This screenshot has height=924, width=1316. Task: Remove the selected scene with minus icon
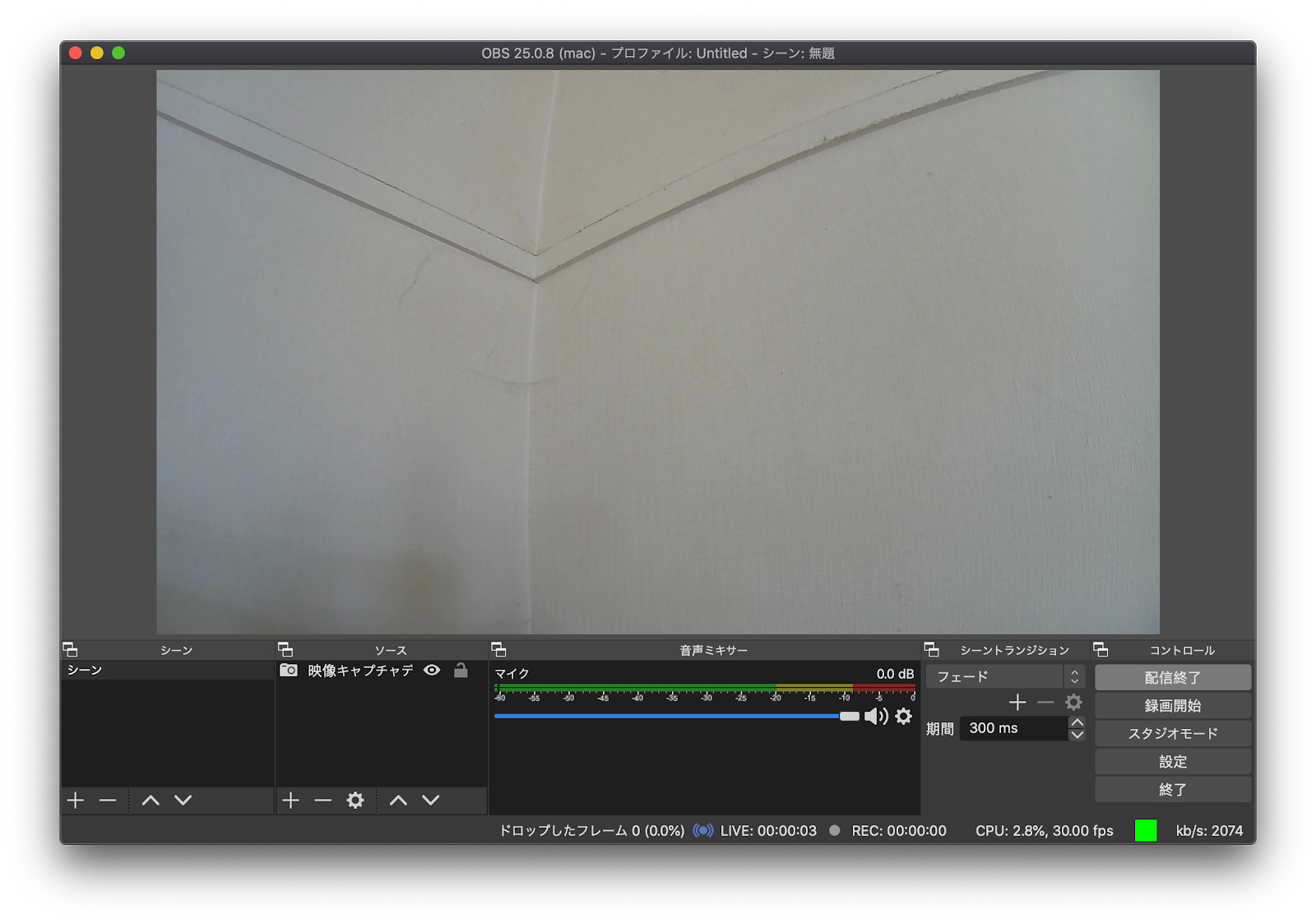tap(108, 801)
